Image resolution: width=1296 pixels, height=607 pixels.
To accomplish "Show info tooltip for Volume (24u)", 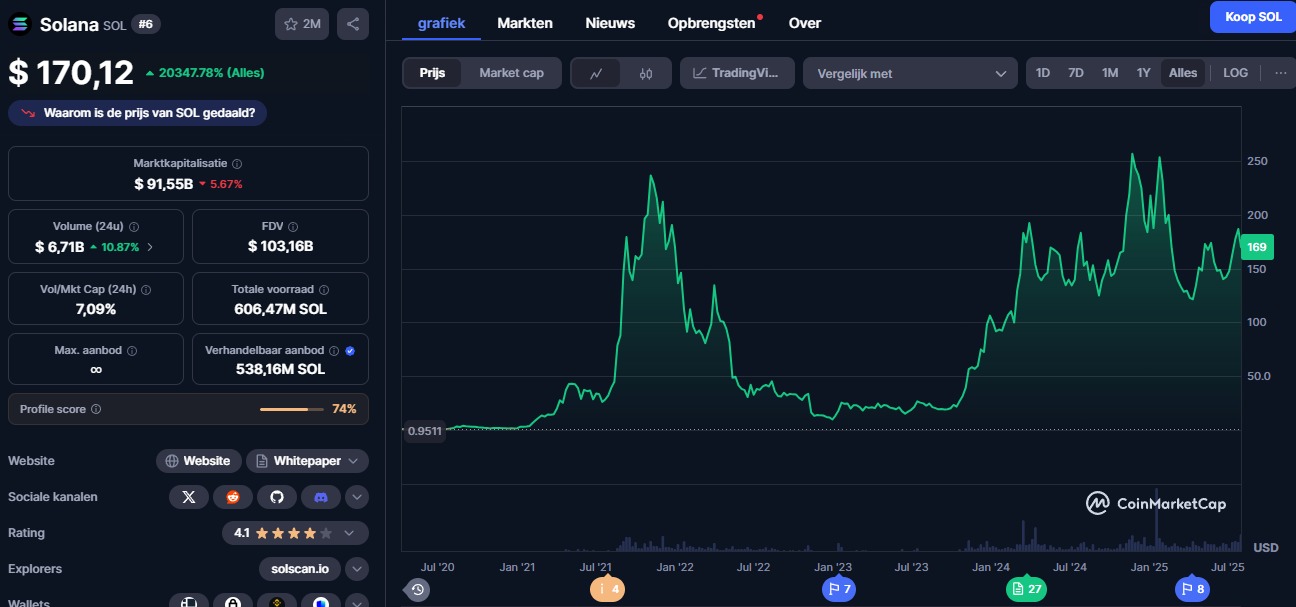I will 134,227.
